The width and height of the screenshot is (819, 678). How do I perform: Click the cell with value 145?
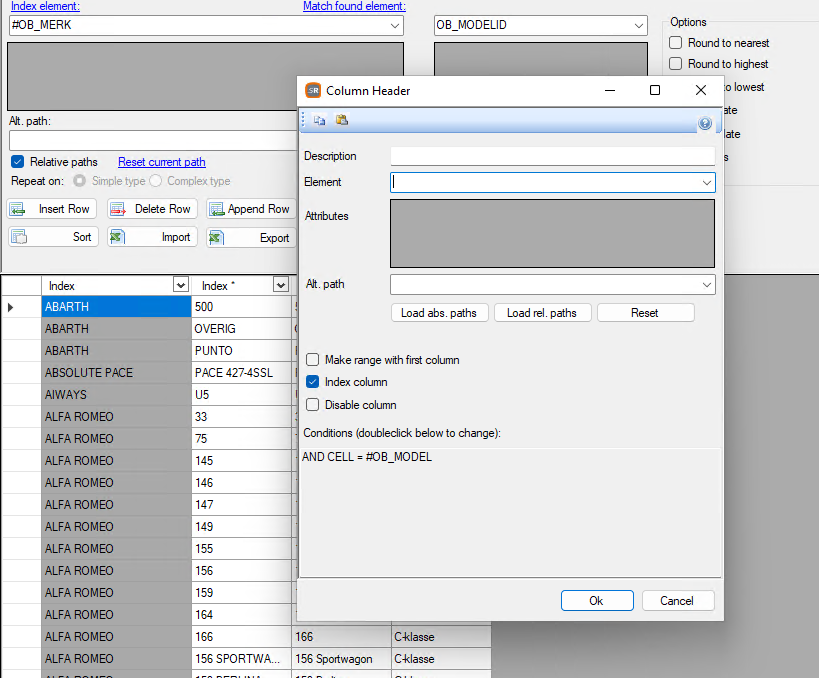point(241,460)
